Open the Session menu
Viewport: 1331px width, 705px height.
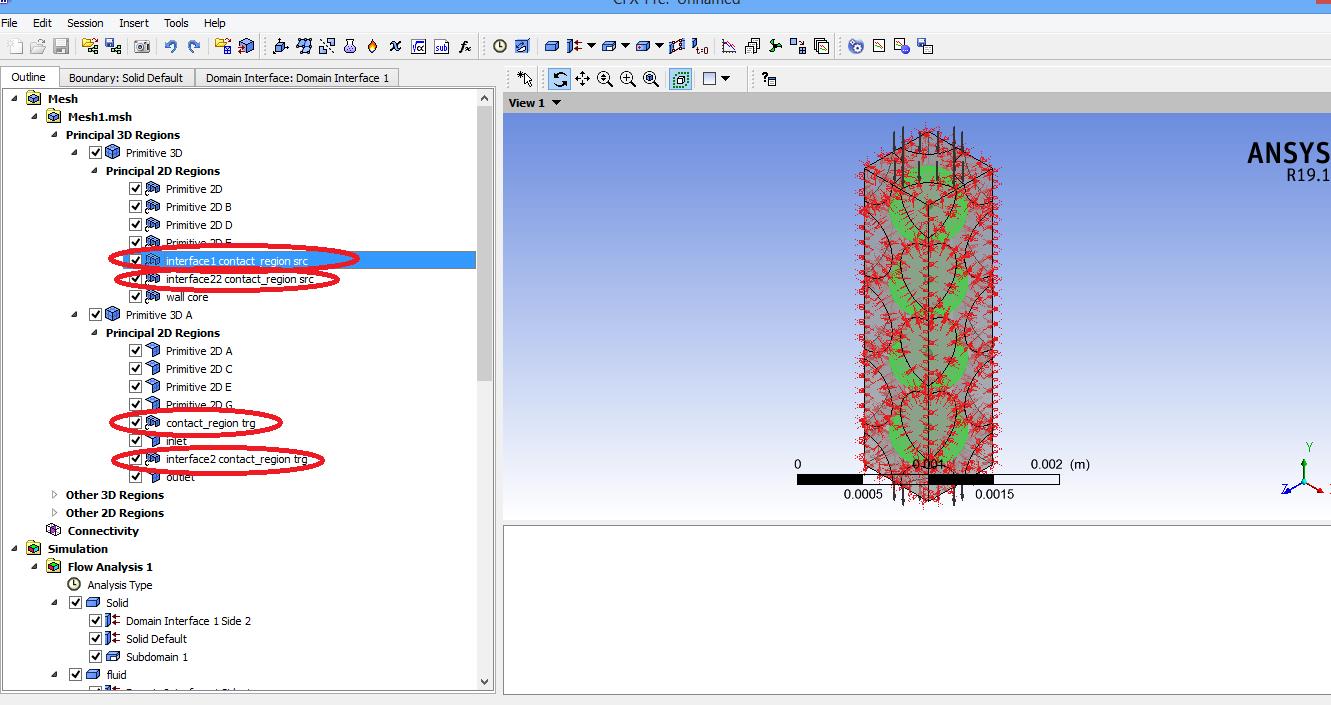(84, 22)
